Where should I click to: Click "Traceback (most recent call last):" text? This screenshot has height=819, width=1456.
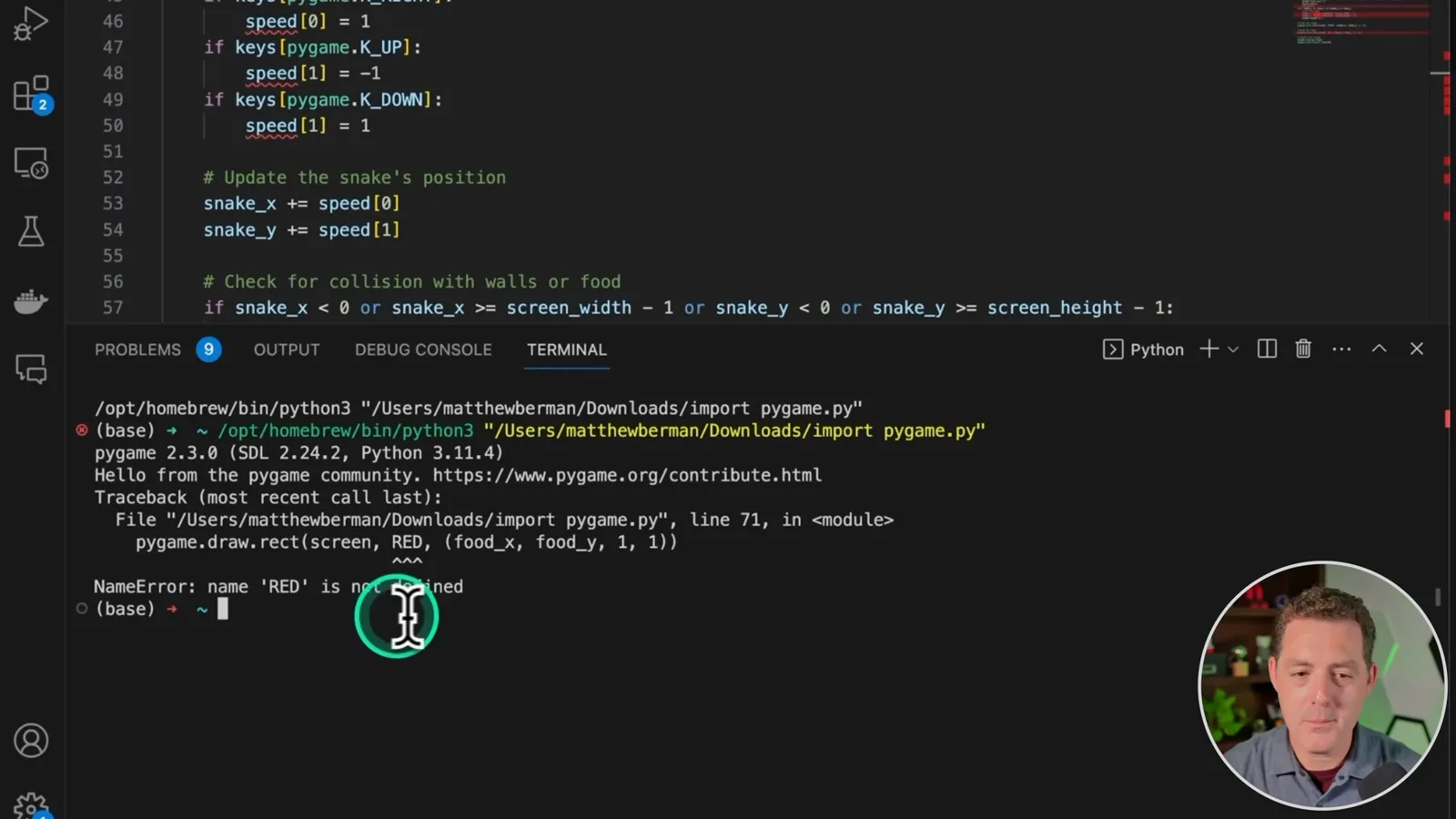[x=268, y=498]
